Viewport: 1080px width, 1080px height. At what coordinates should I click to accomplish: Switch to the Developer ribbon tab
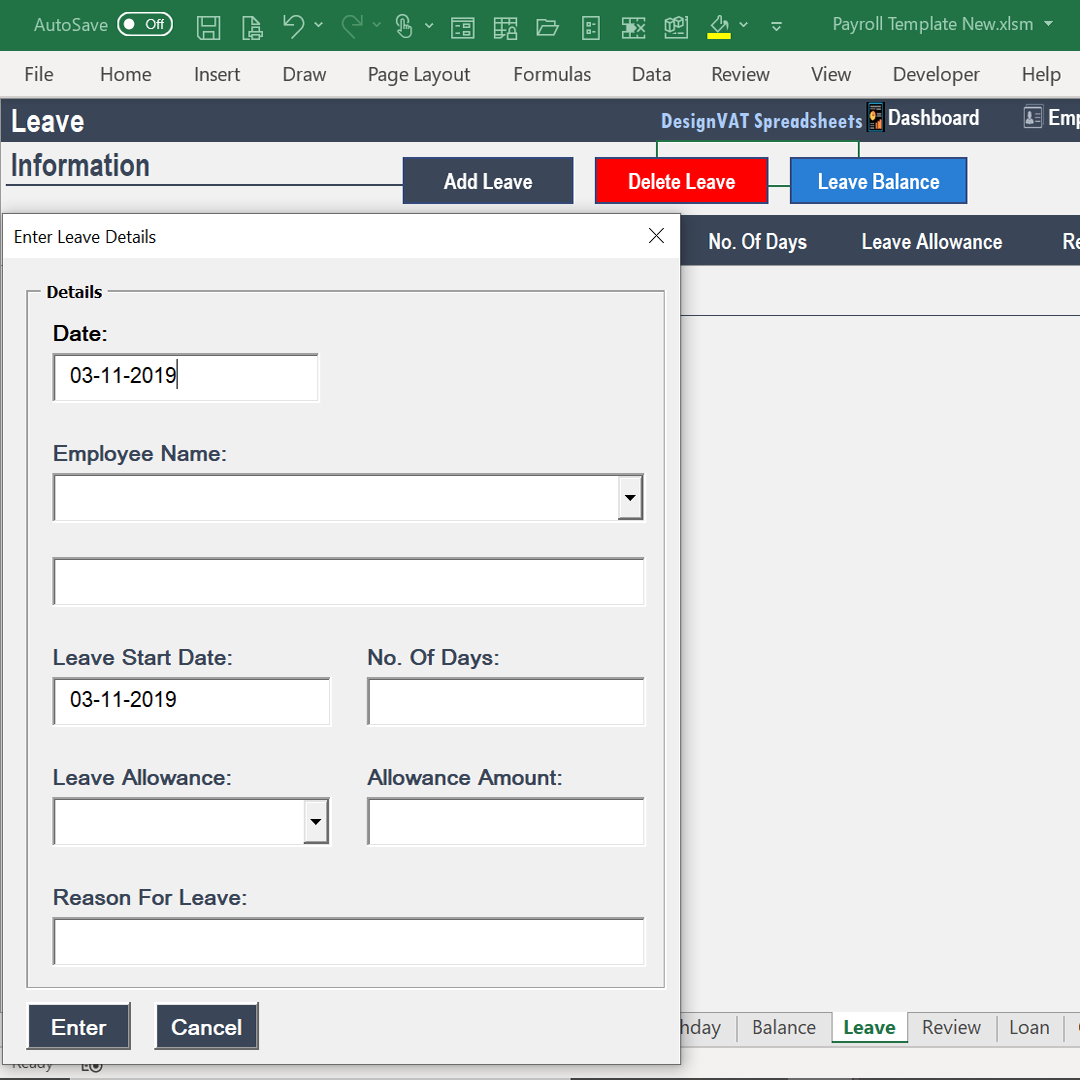pos(936,74)
